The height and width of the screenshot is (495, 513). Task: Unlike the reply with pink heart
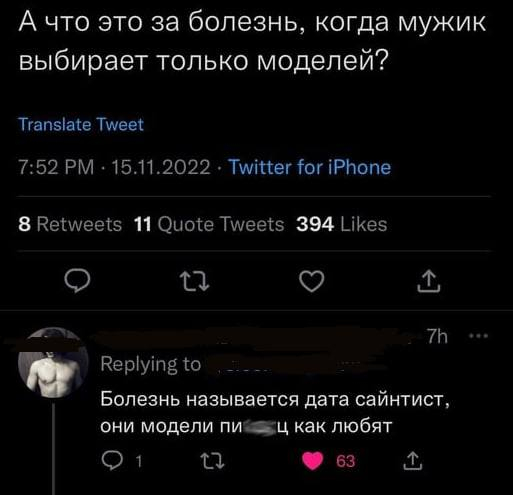tap(313, 461)
